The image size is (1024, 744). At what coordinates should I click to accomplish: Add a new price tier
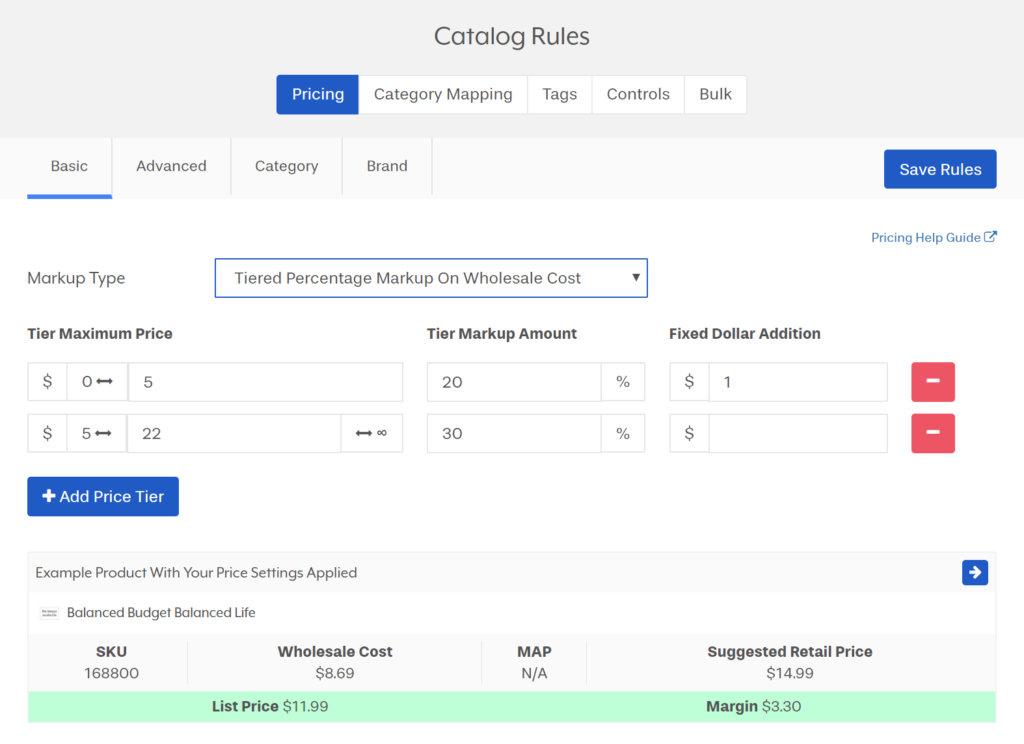tap(103, 496)
